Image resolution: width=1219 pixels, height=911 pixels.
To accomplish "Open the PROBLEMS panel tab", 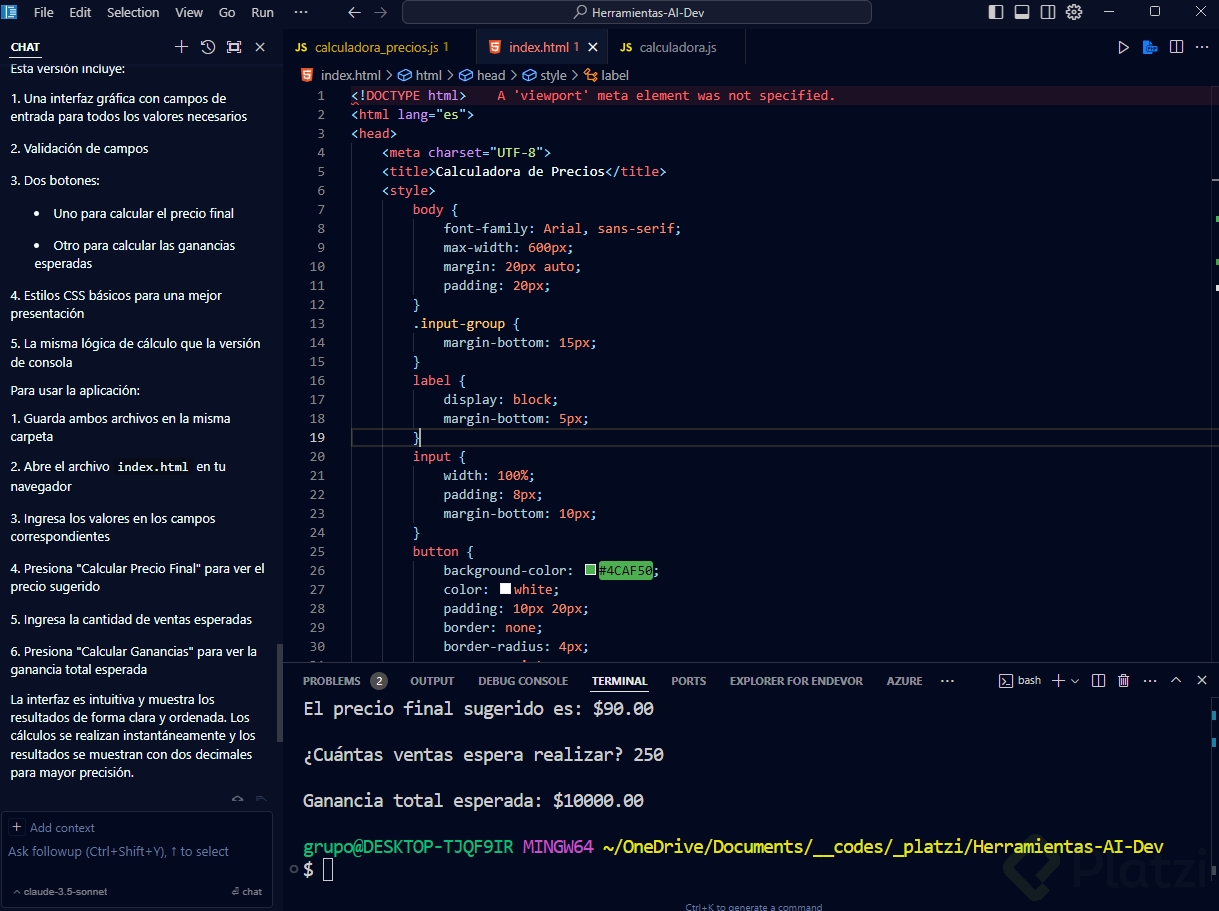I will [331, 681].
